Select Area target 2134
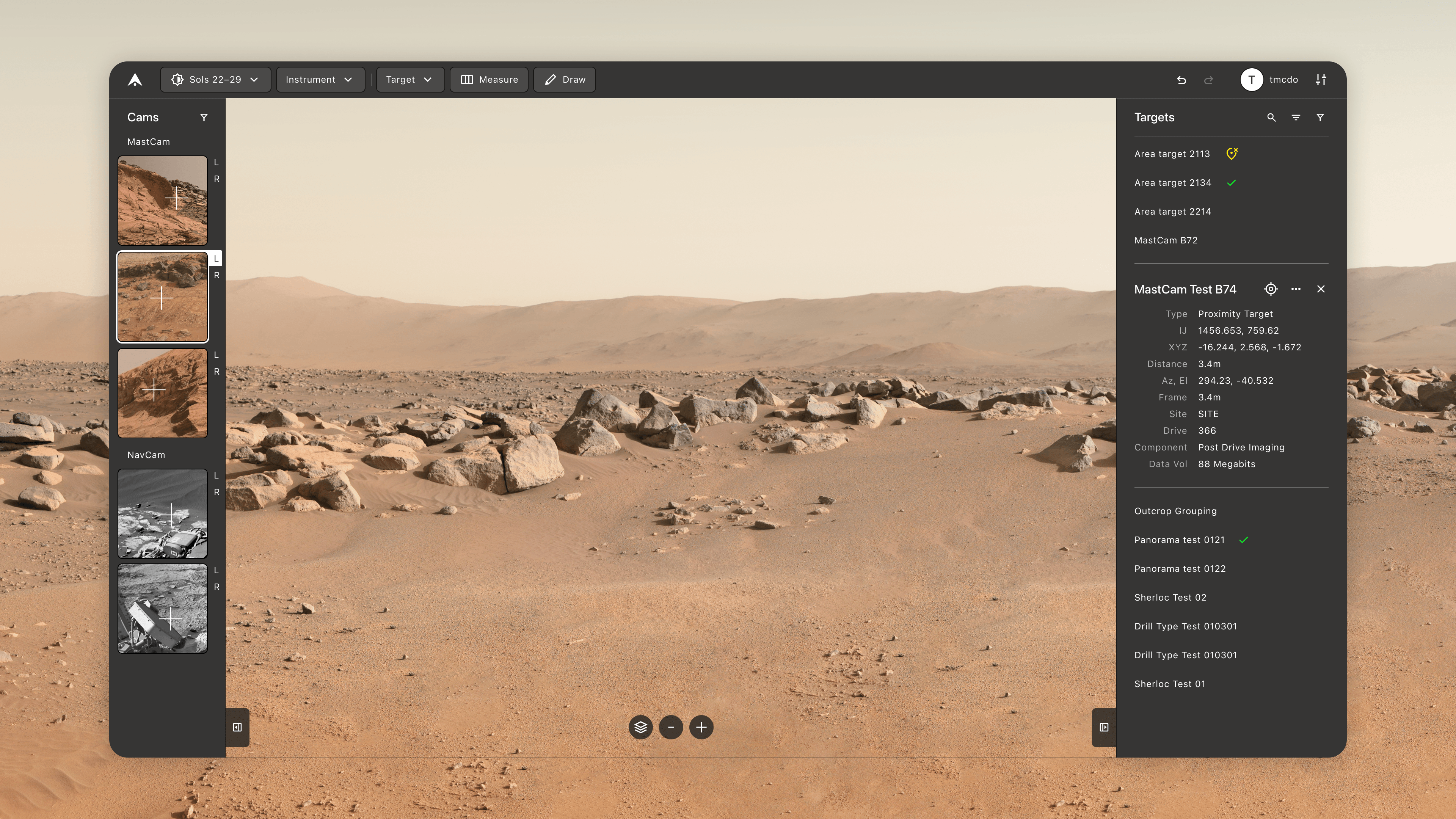 click(1173, 182)
